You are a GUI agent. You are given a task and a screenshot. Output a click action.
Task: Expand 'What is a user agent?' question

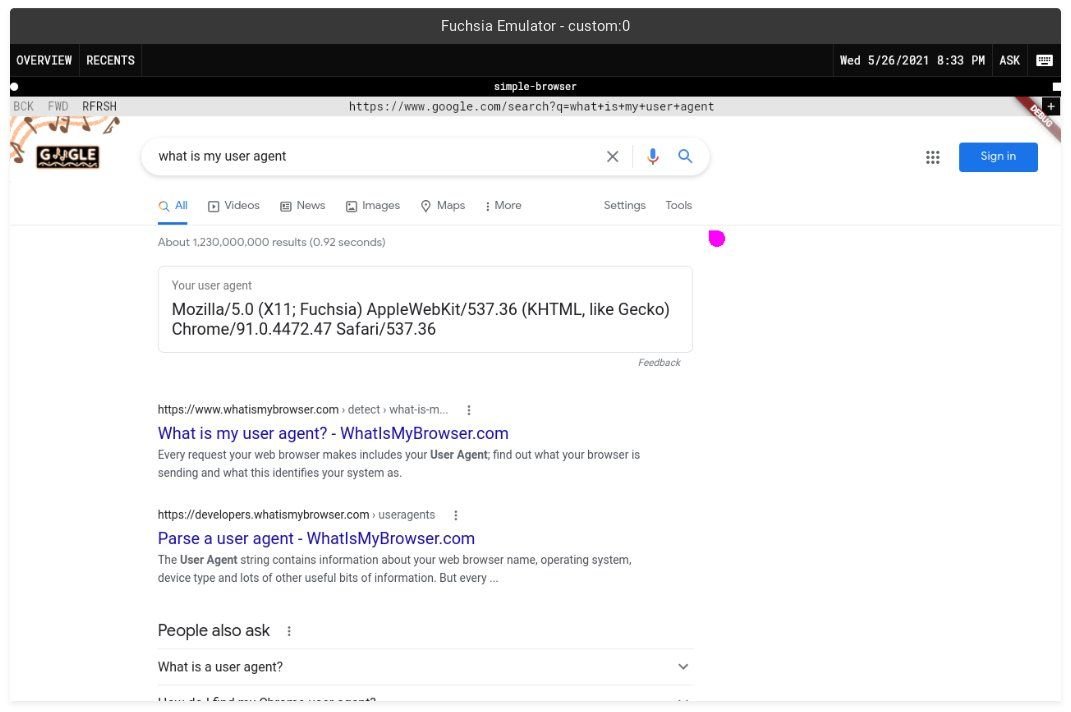(x=683, y=667)
